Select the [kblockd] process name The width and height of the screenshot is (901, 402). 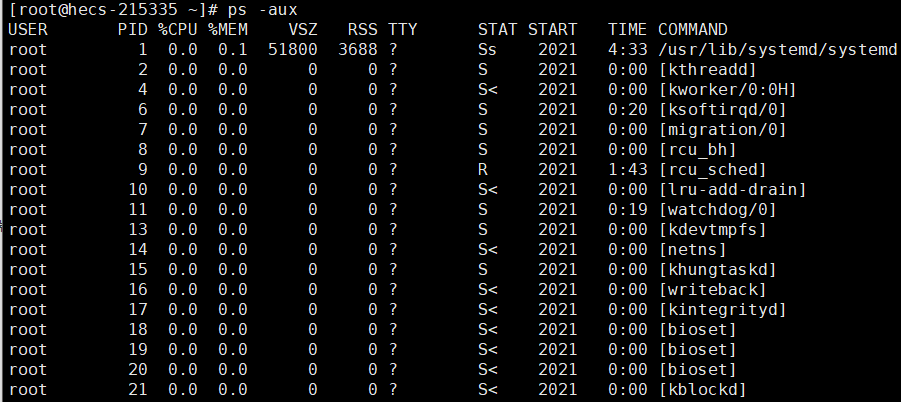point(702,389)
